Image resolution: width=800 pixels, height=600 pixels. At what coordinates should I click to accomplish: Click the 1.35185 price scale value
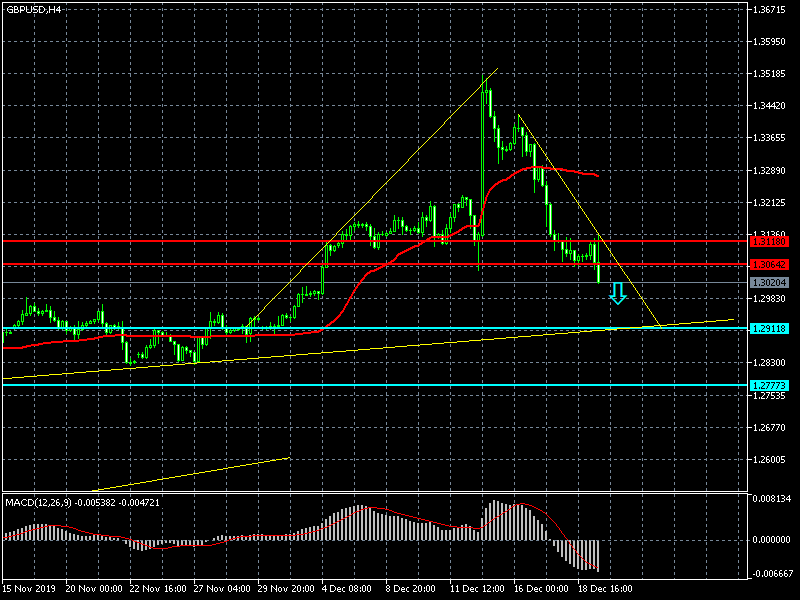(769, 74)
